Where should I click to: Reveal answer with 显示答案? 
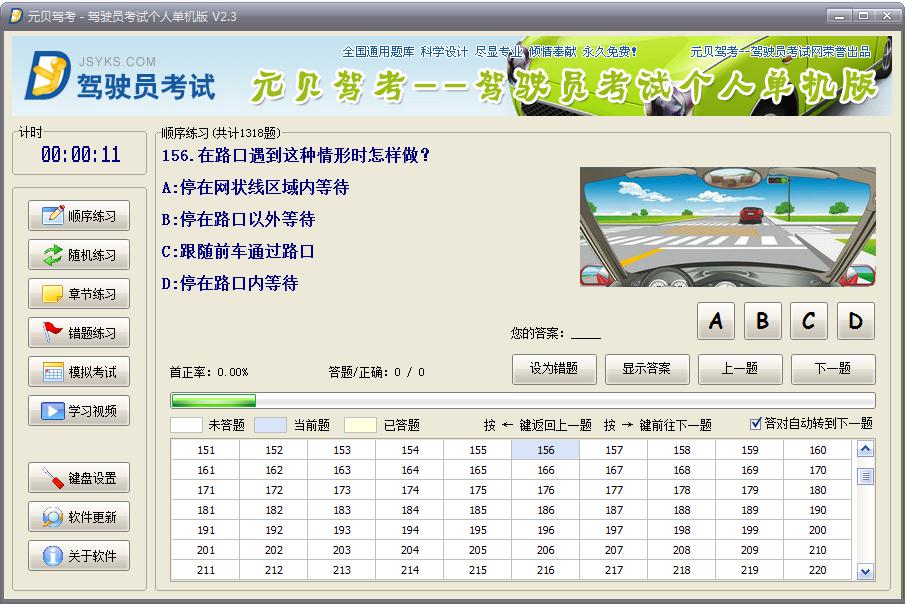click(647, 369)
